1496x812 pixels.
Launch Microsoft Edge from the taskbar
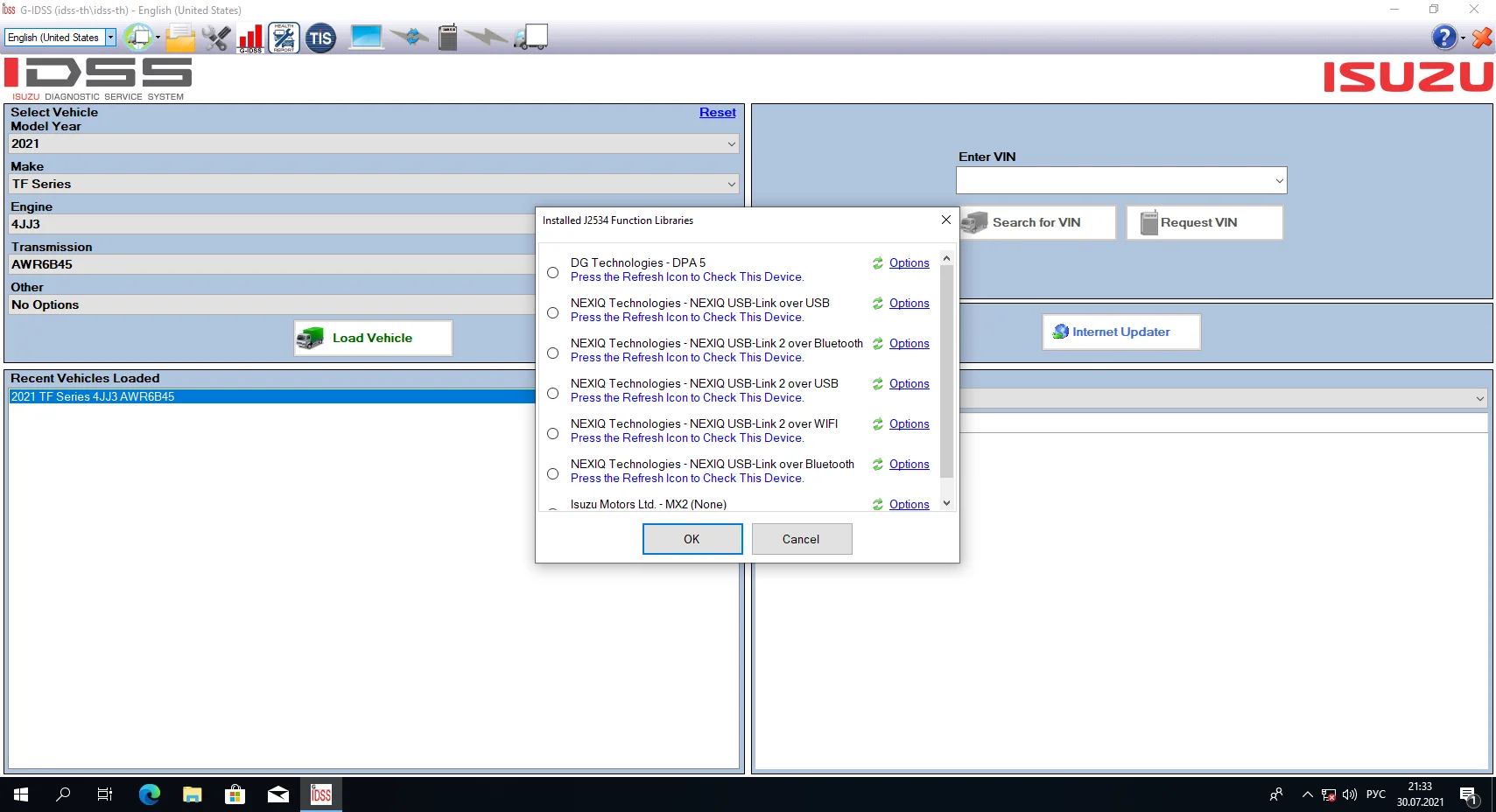click(x=150, y=794)
